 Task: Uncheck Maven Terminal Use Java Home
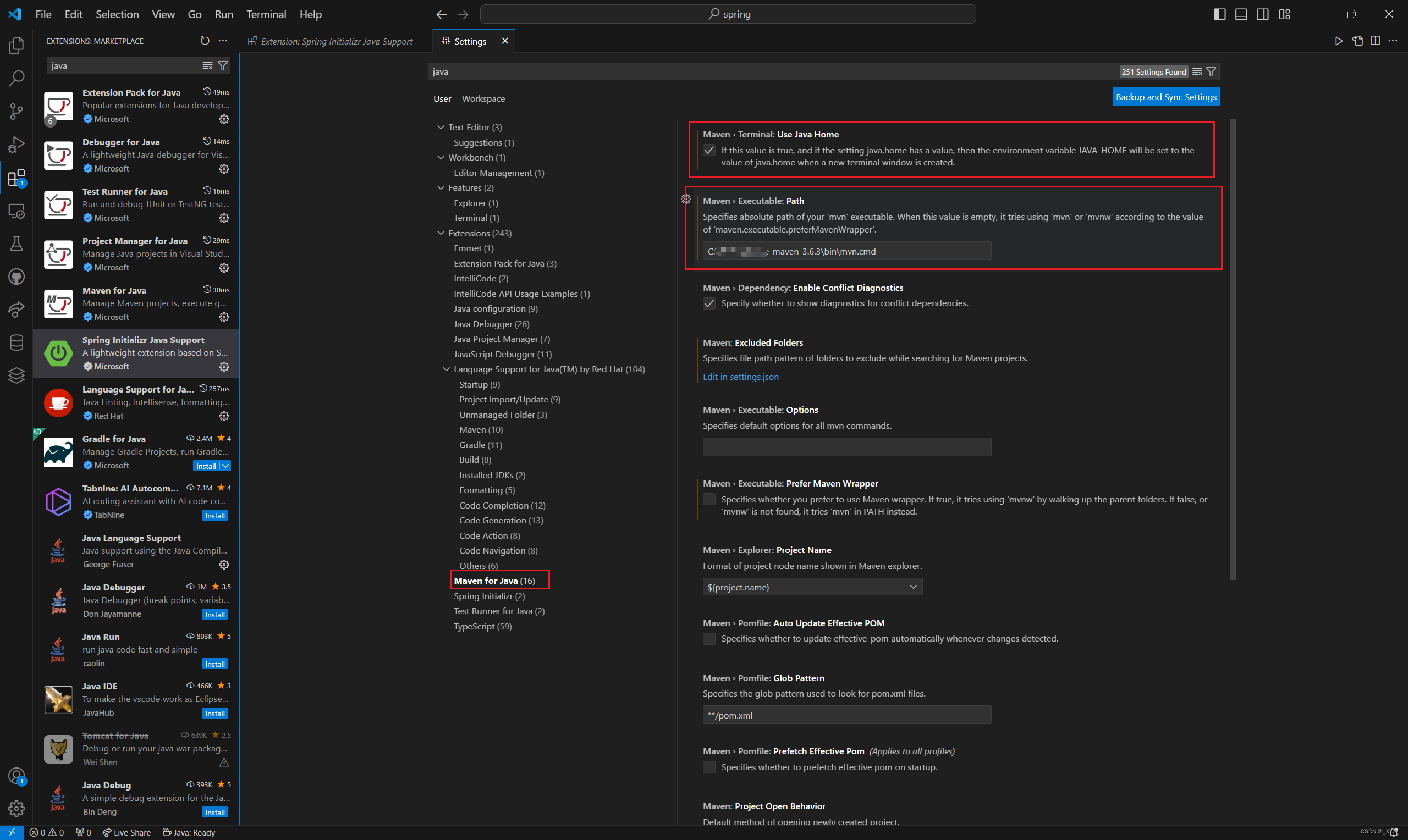coord(709,151)
